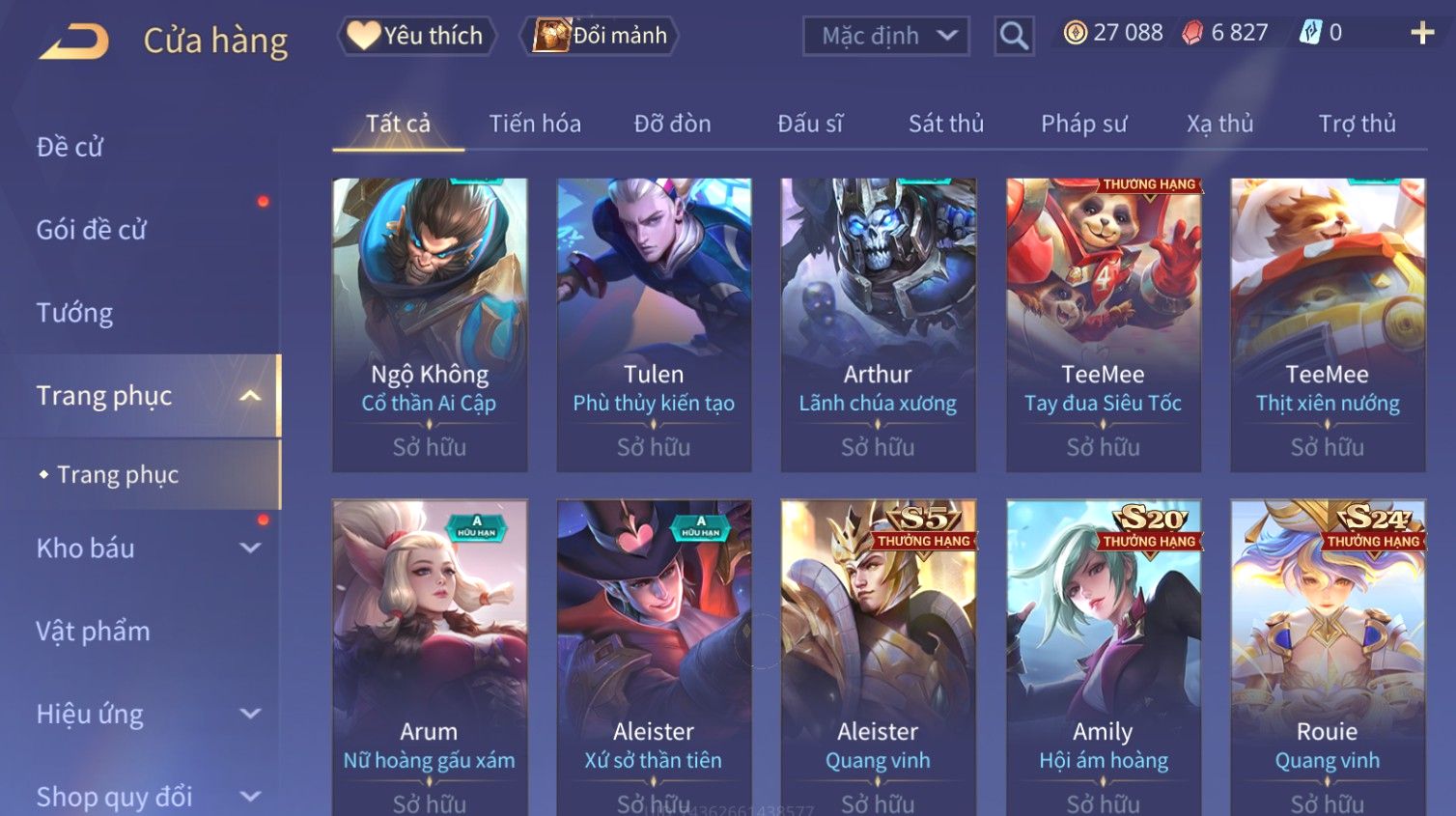Open the Mặc định sort dropdown

click(885, 37)
